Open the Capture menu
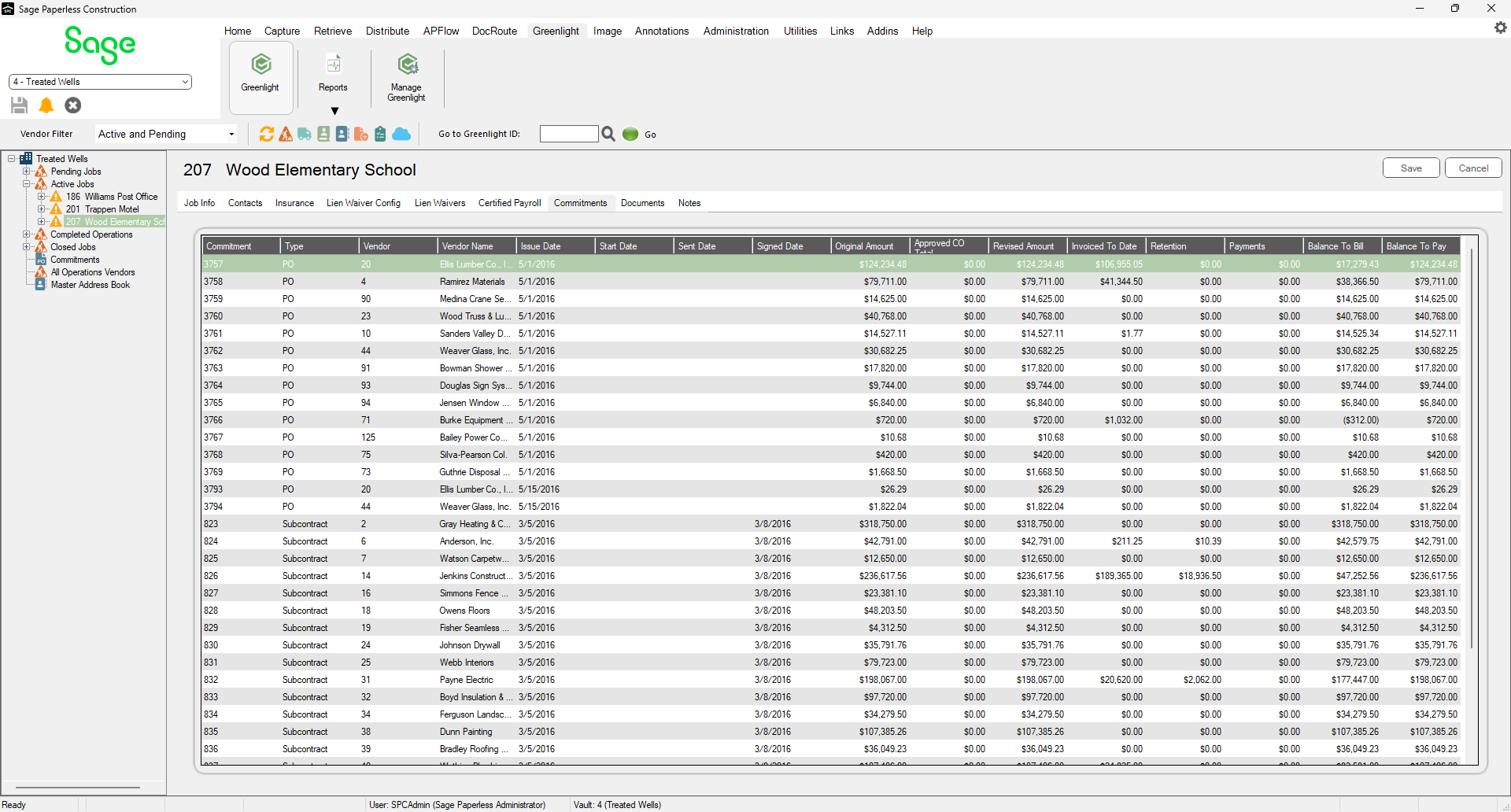Image resolution: width=1511 pixels, height=812 pixels. pyautogui.click(x=282, y=31)
